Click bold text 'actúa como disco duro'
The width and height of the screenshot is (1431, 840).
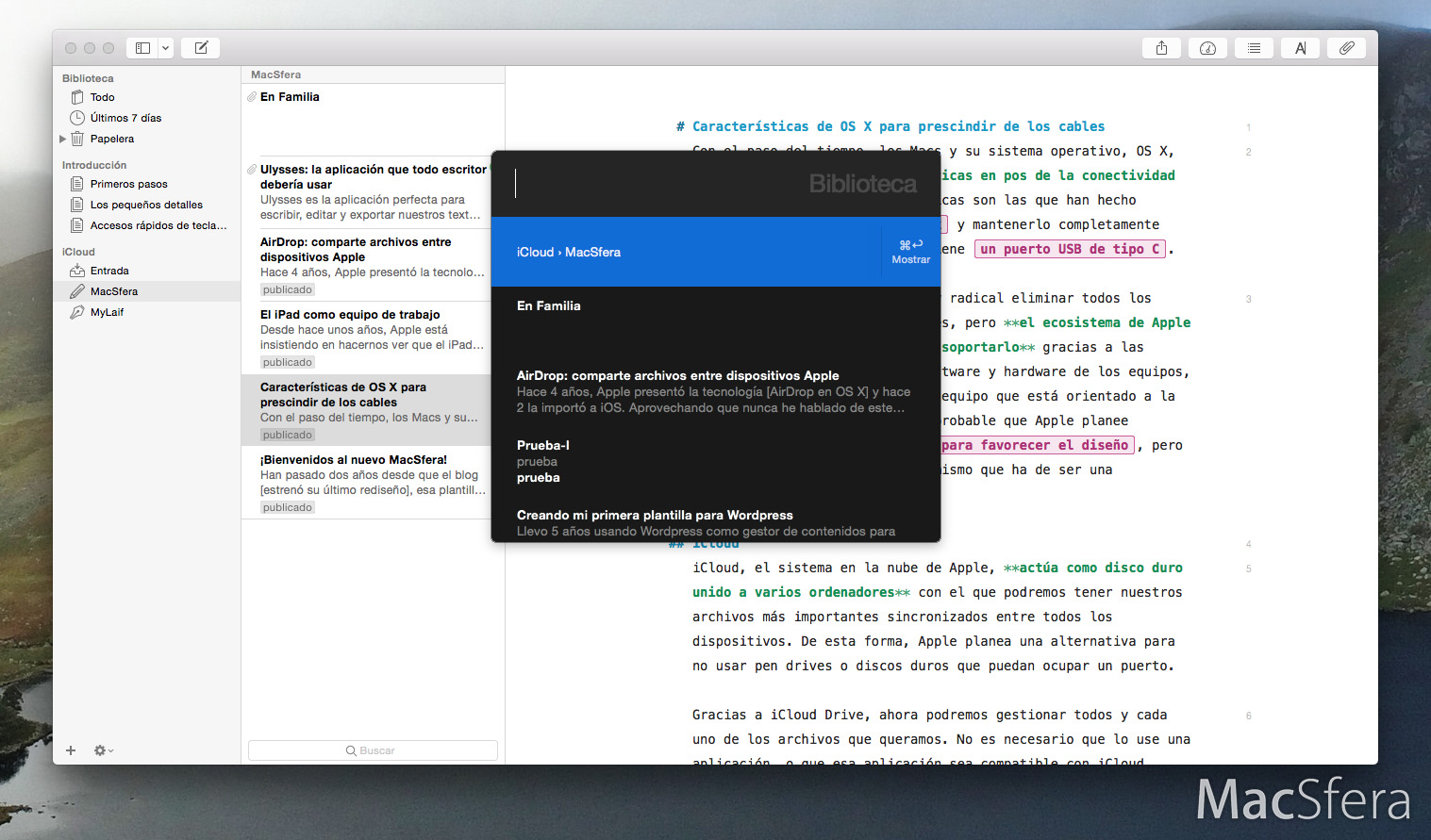(1101, 568)
